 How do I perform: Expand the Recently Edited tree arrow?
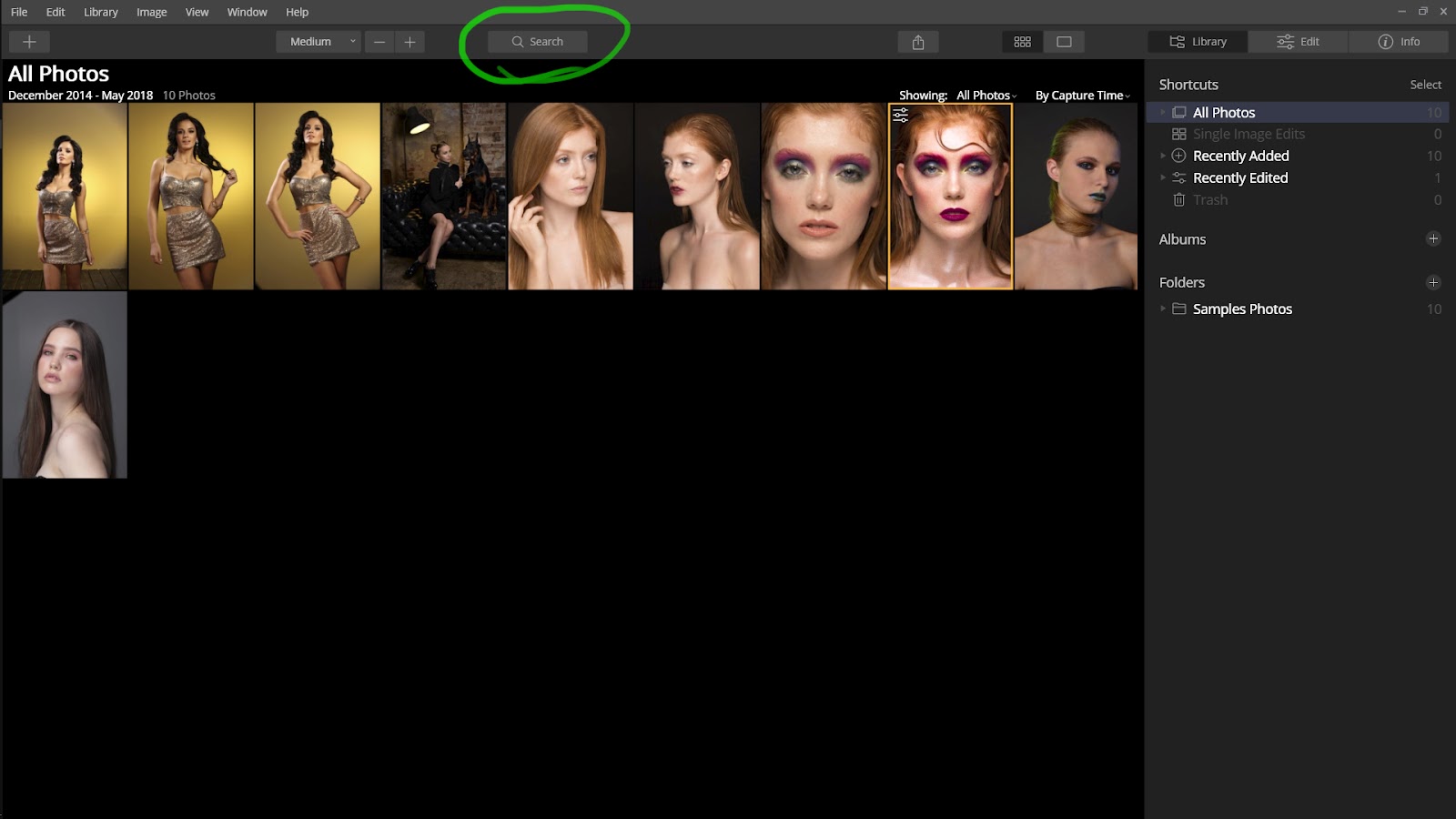(x=1162, y=177)
